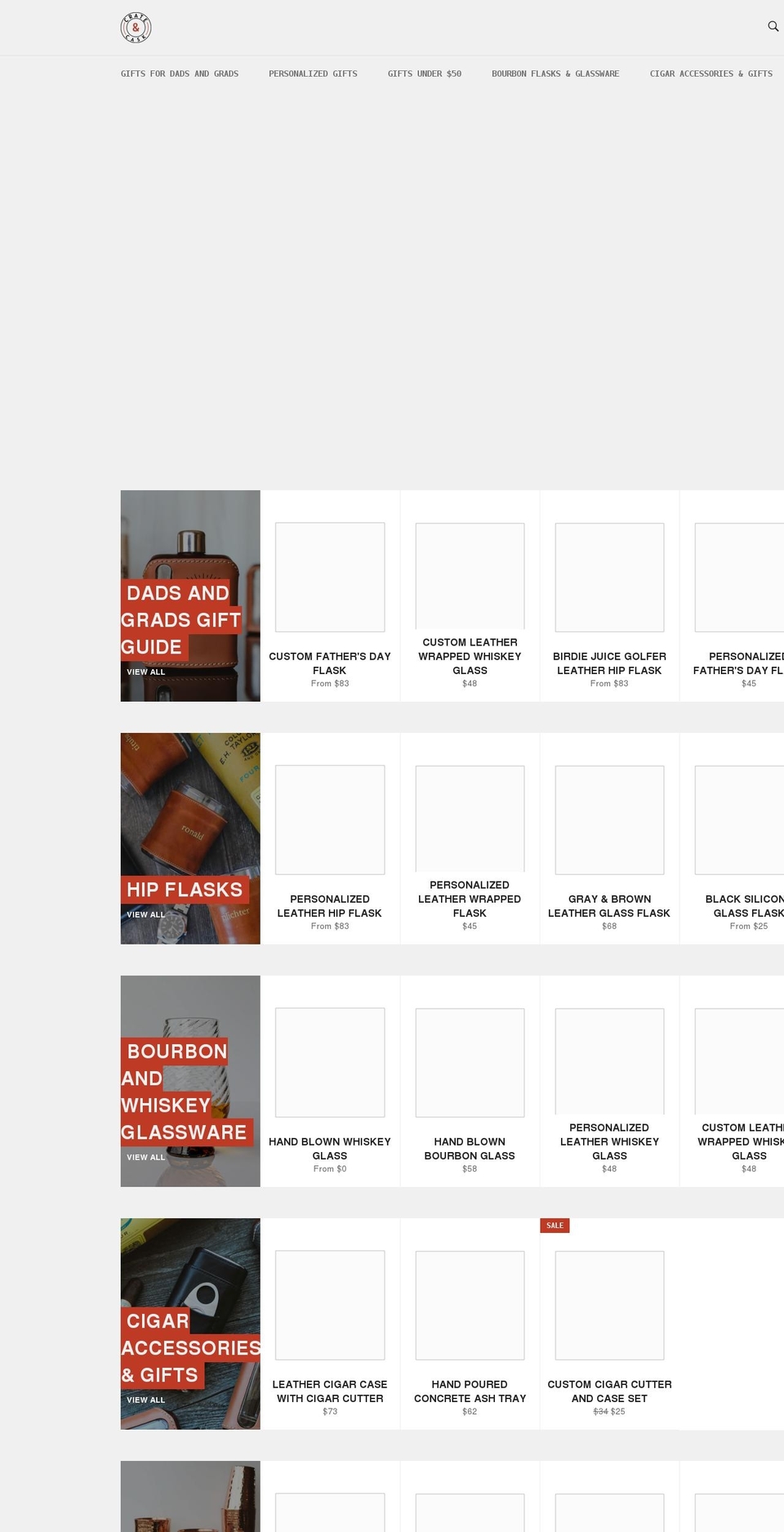Open Personalized Leather Wrapped Flask product

[470, 899]
